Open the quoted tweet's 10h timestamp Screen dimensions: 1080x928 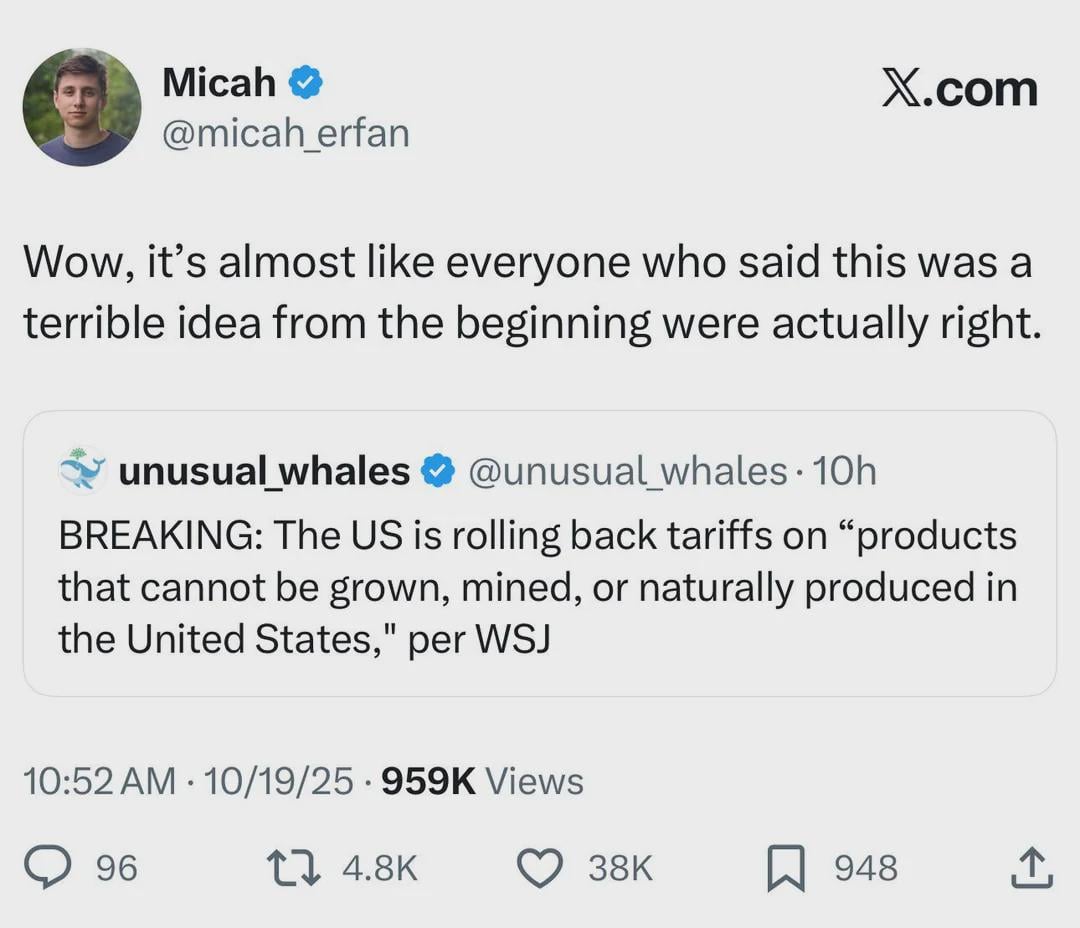click(x=845, y=470)
